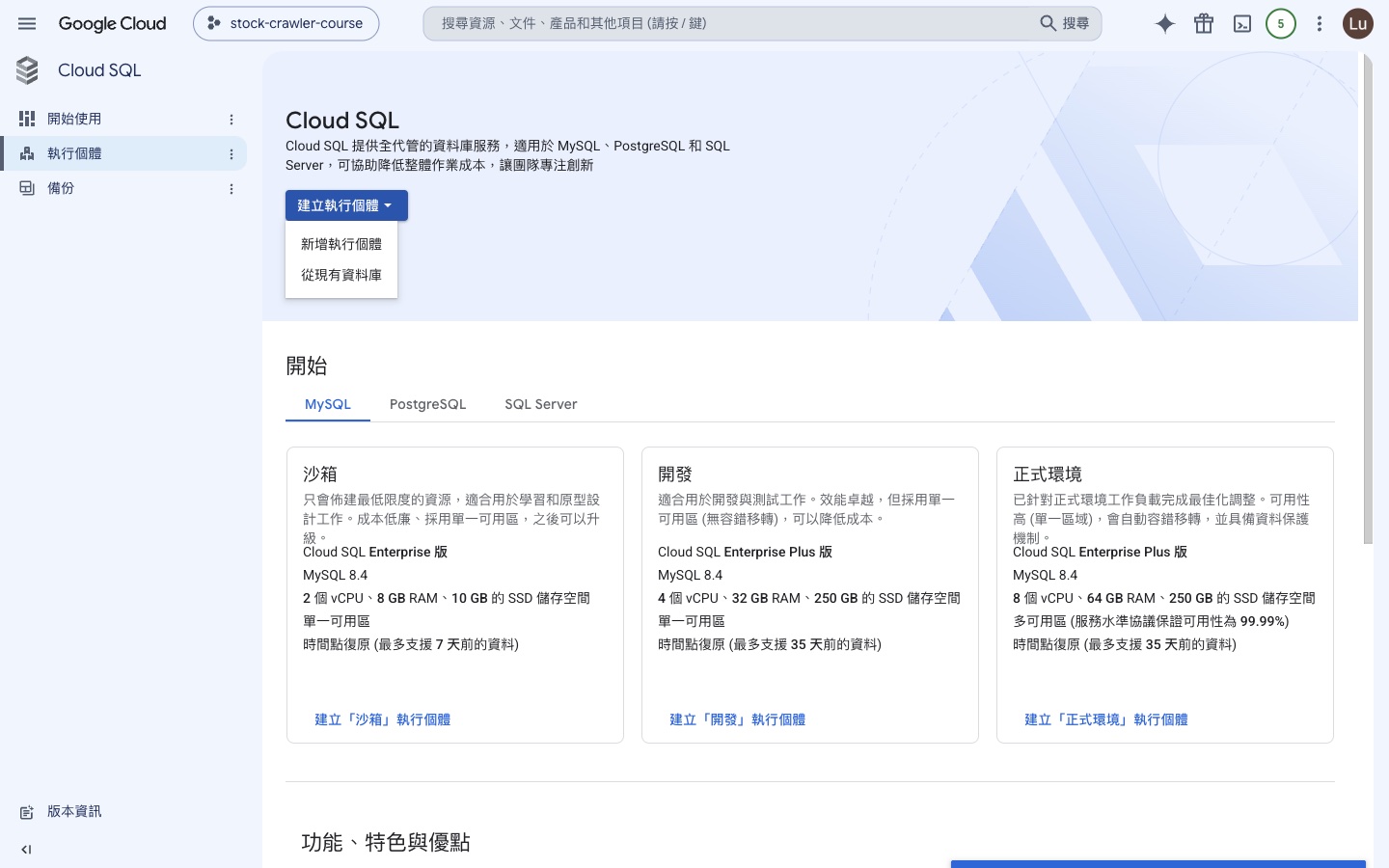Switch to the PostgreSQL tab
Screen dimensions: 1389x868
coord(427,404)
